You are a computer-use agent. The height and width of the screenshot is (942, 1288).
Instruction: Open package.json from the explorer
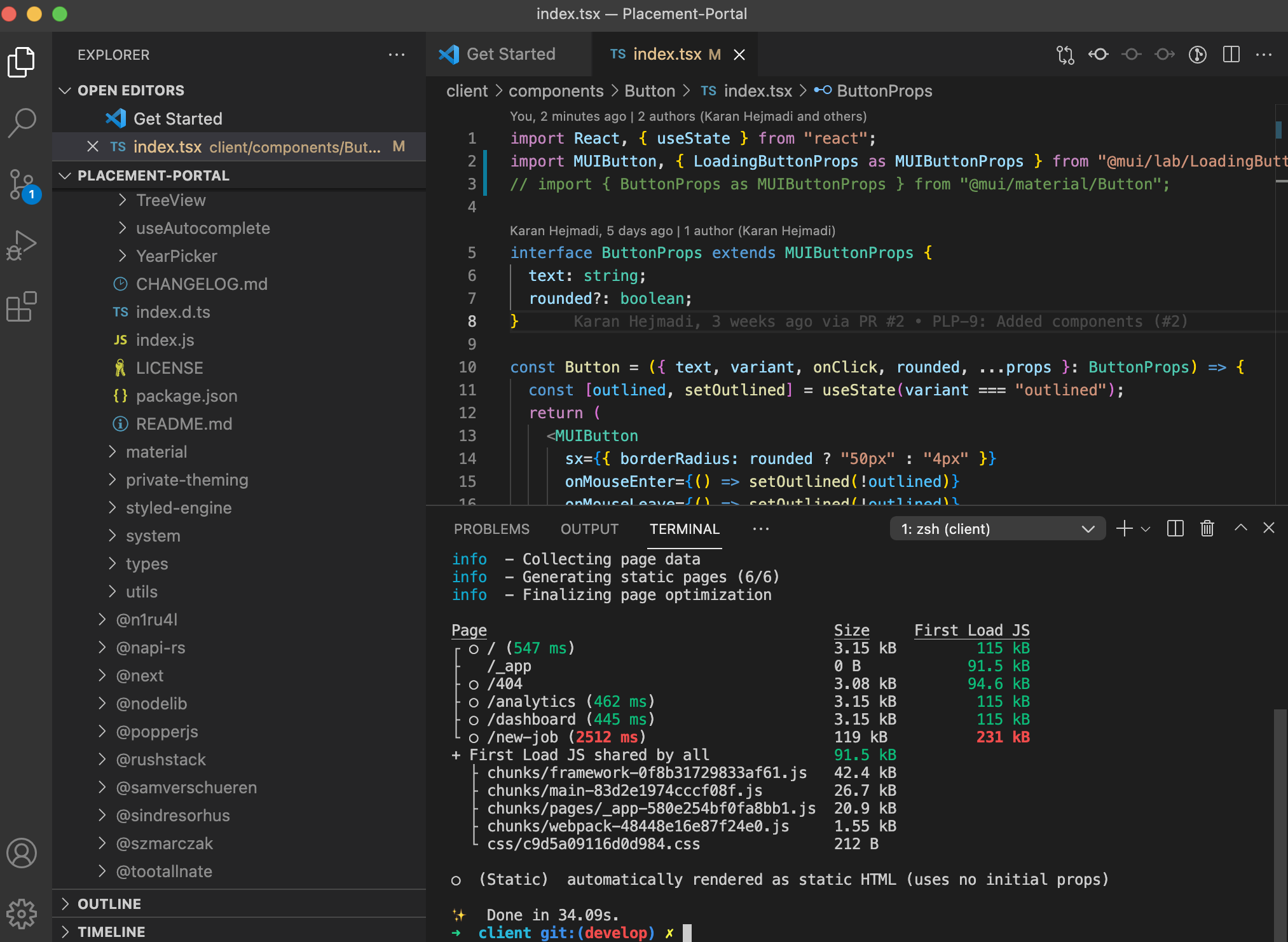186,395
